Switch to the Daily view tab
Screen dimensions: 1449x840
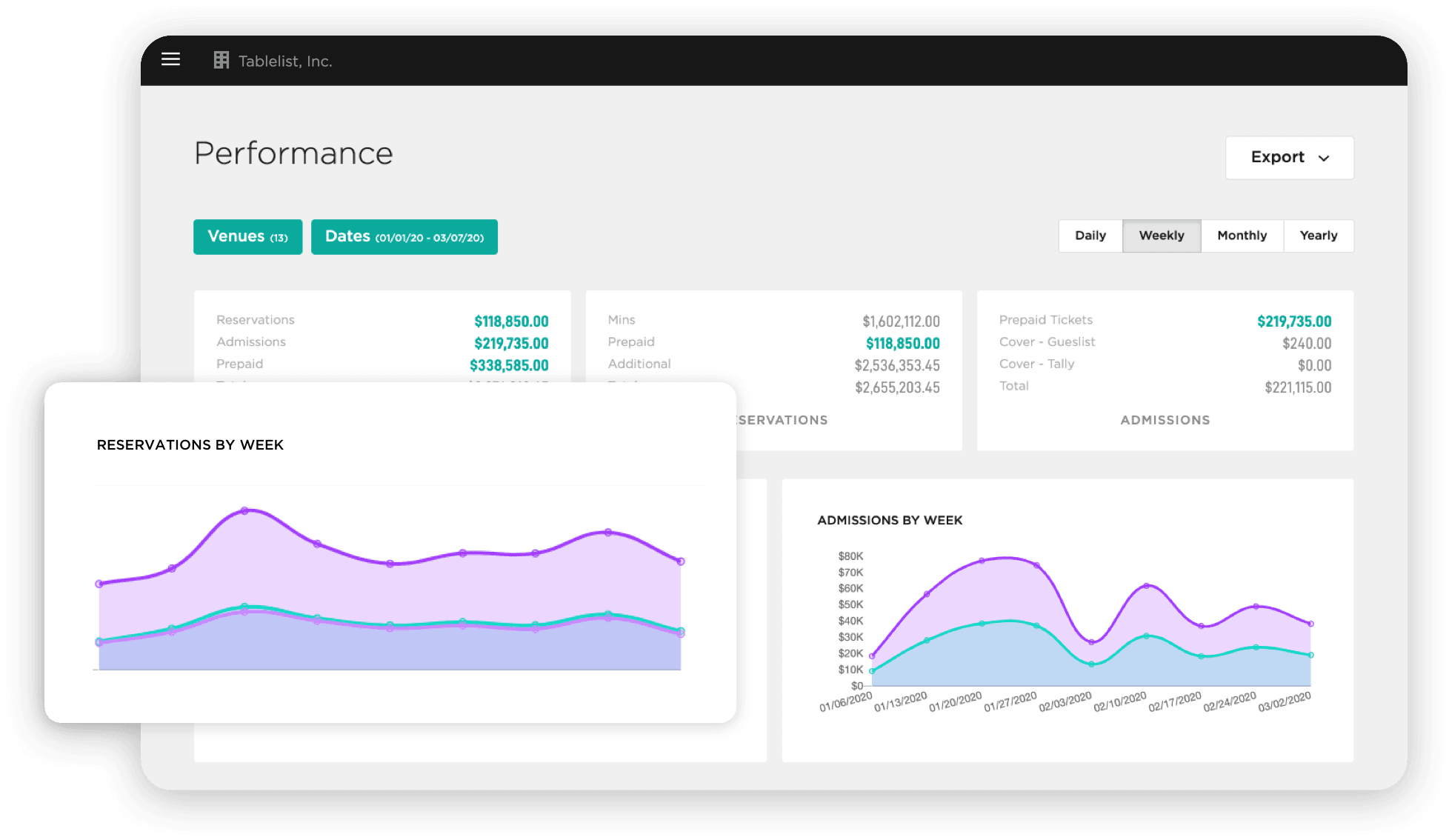point(1090,236)
